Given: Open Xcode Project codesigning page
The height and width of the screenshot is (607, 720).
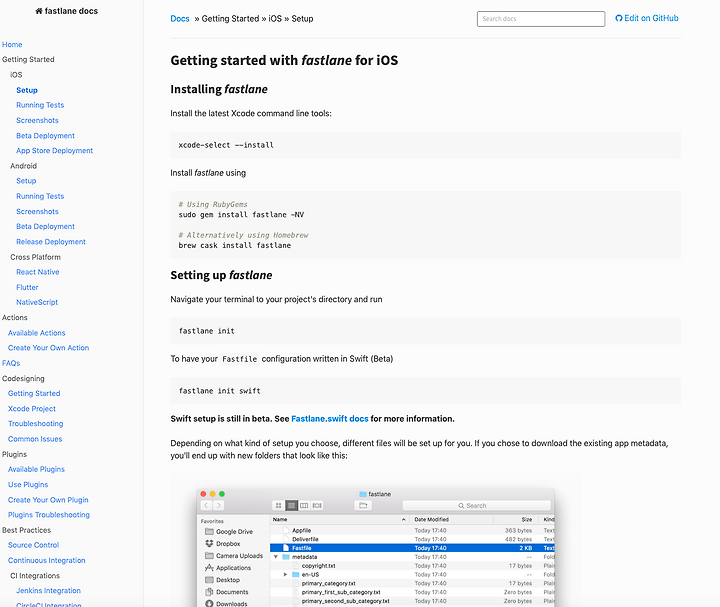Looking at the screenshot, I should click(x=32, y=409).
